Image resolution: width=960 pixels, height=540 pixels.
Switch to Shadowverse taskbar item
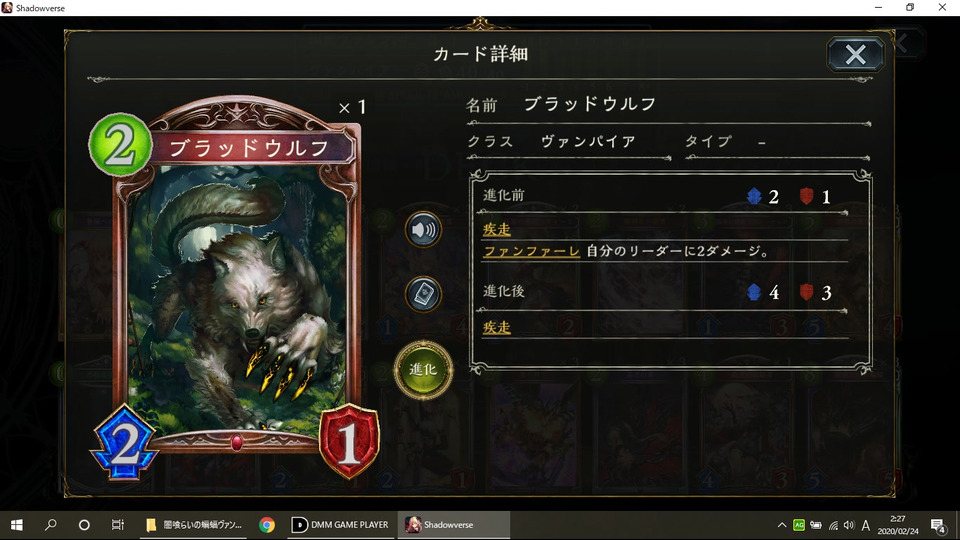(454, 525)
